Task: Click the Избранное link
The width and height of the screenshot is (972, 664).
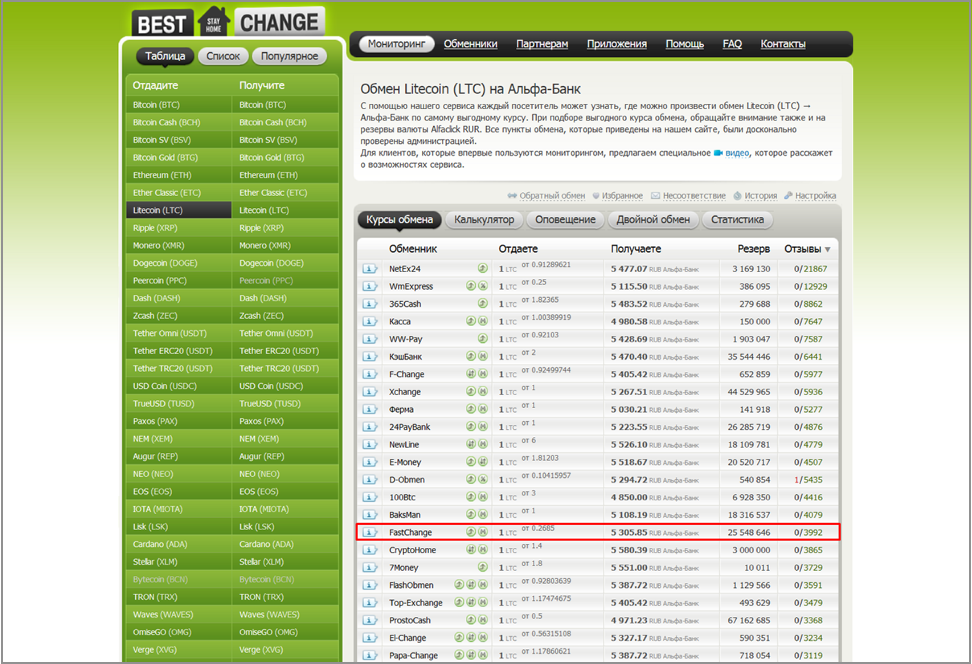Action: (x=622, y=196)
